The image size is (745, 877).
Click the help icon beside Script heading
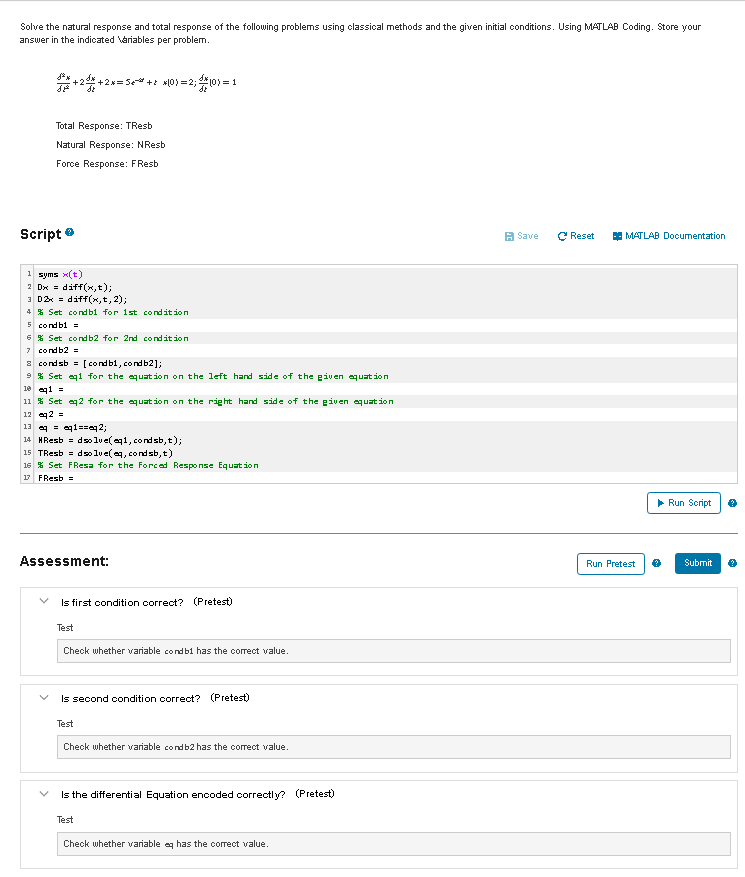(x=69, y=232)
